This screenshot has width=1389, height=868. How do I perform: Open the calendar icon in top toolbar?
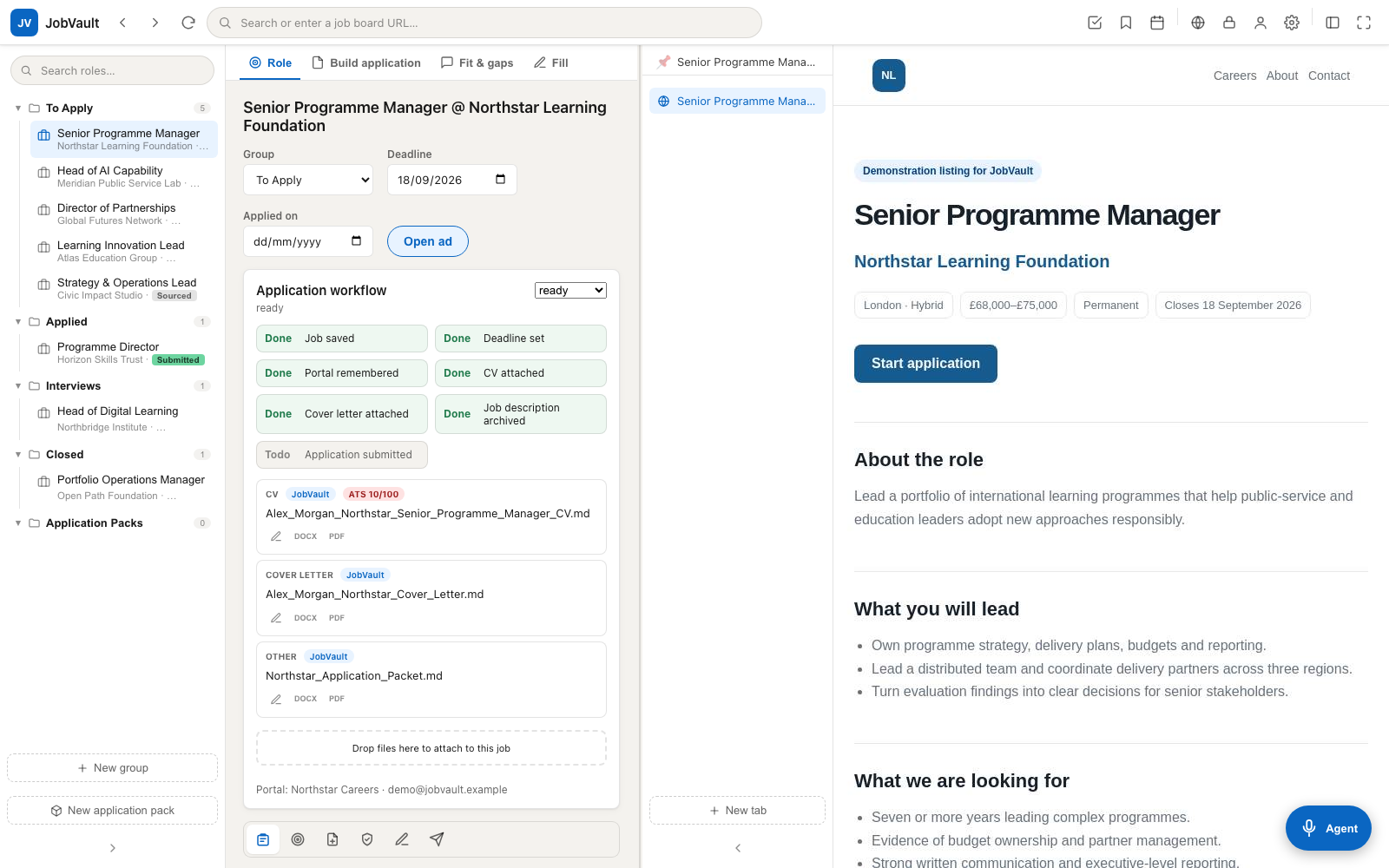pyautogui.click(x=1157, y=23)
